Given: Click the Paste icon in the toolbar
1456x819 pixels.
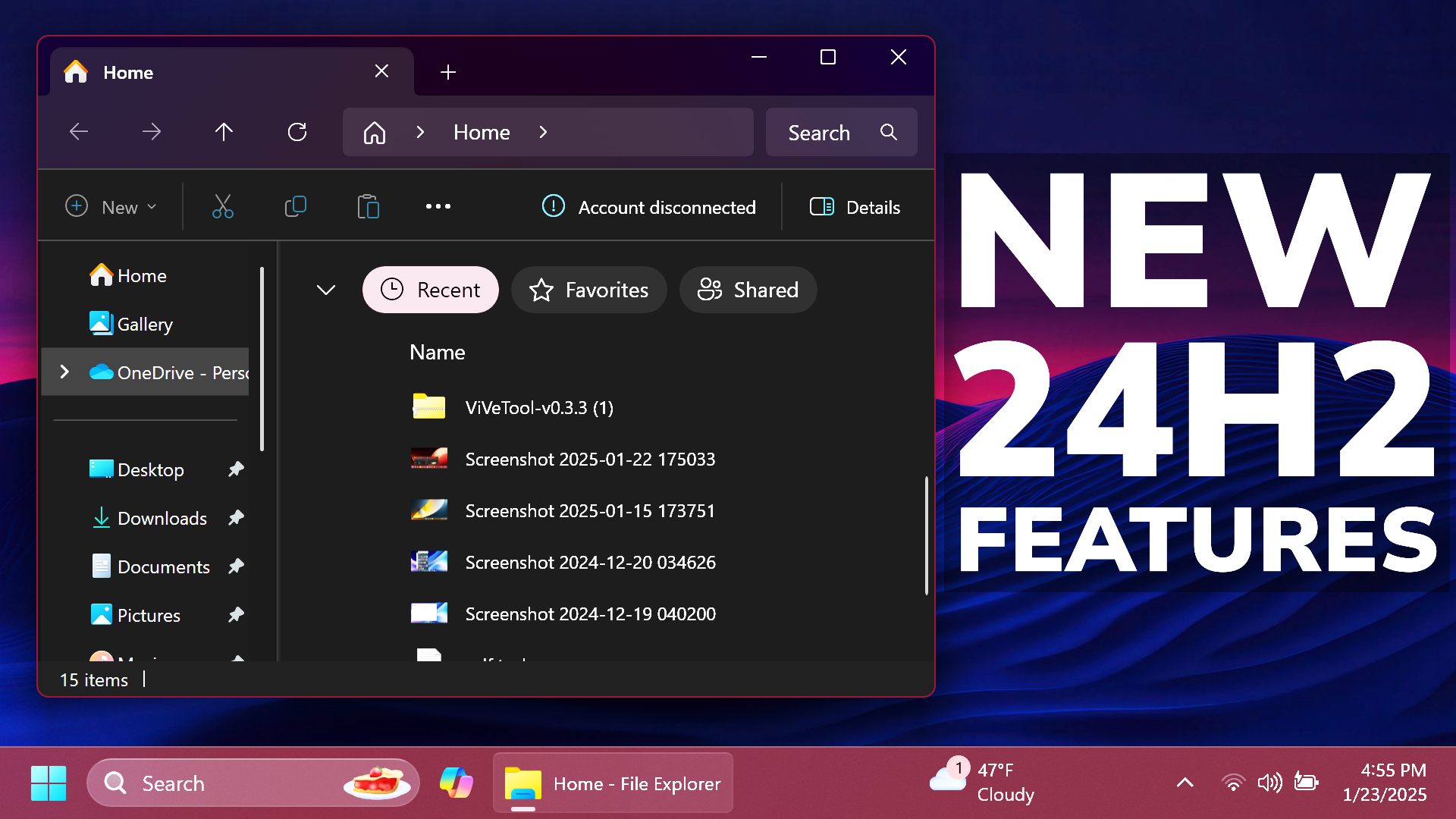Looking at the screenshot, I should 368,206.
